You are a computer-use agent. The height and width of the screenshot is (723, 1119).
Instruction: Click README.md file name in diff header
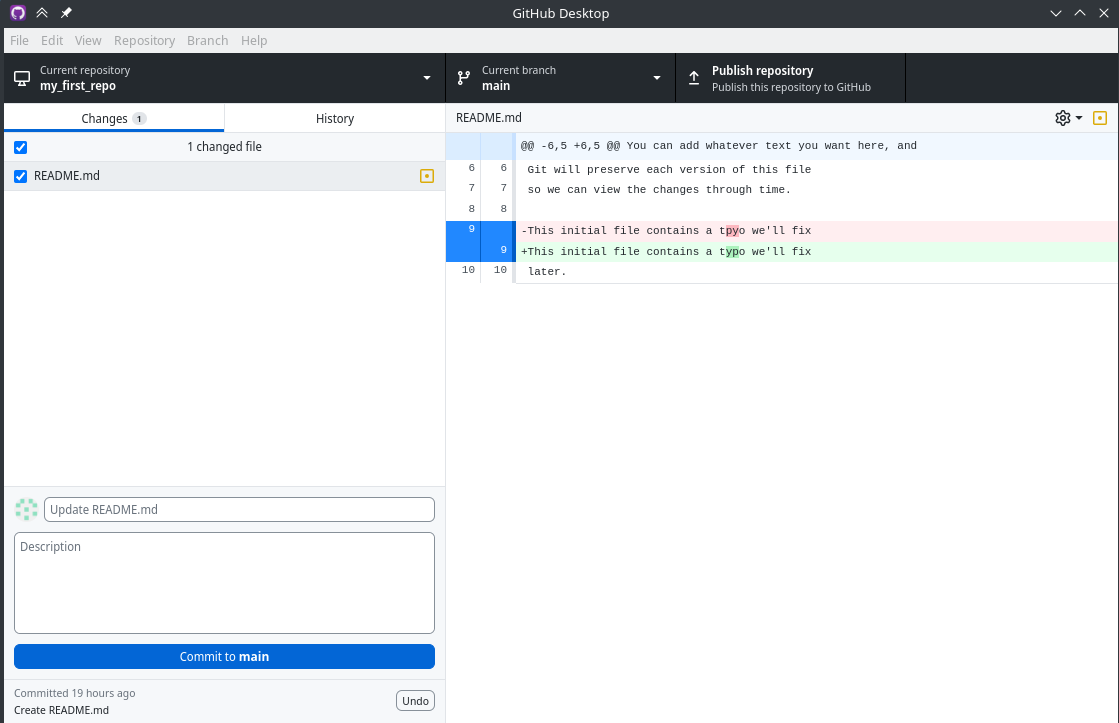489,118
